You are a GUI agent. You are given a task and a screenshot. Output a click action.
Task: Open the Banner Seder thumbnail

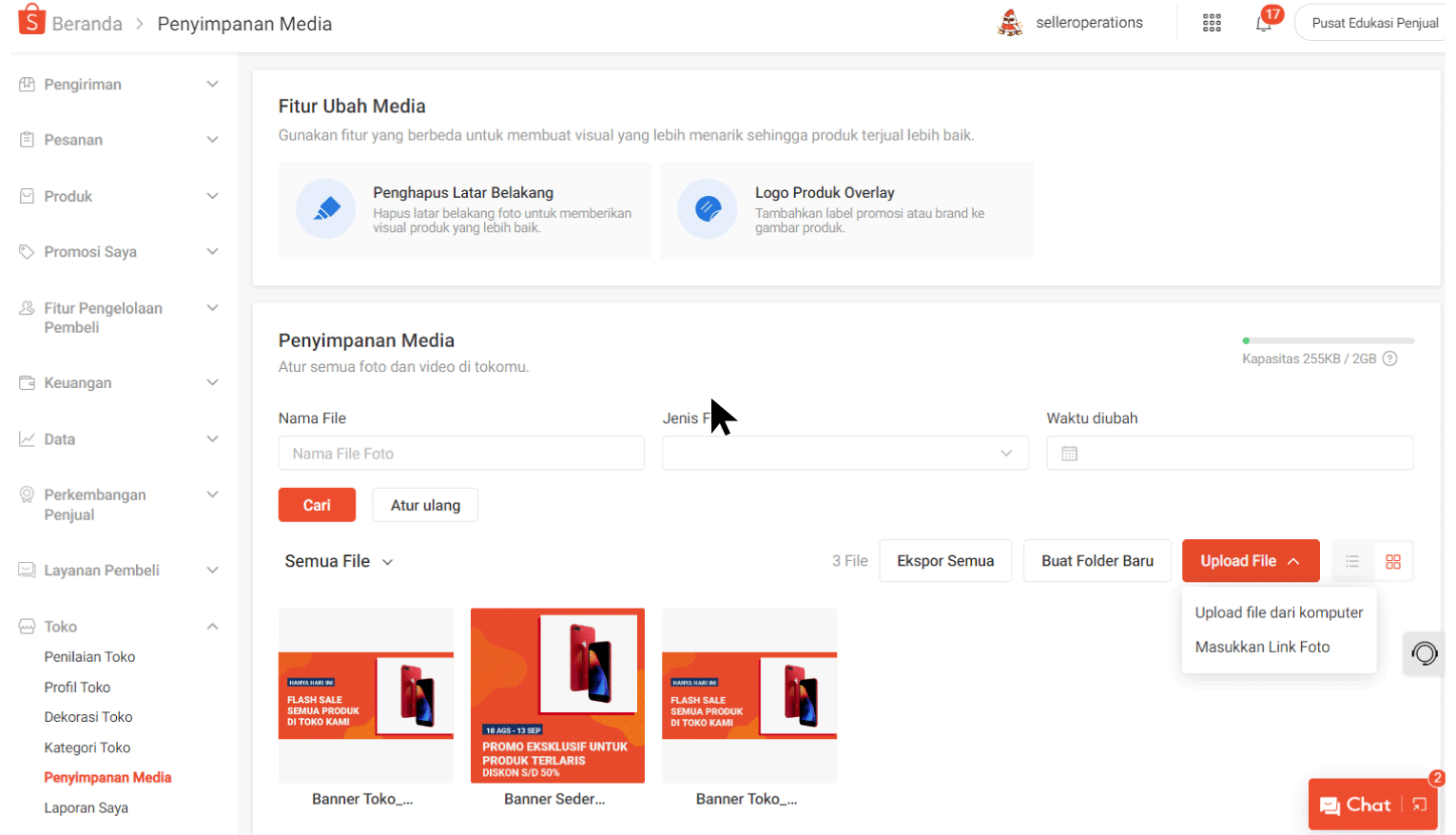(557, 695)
